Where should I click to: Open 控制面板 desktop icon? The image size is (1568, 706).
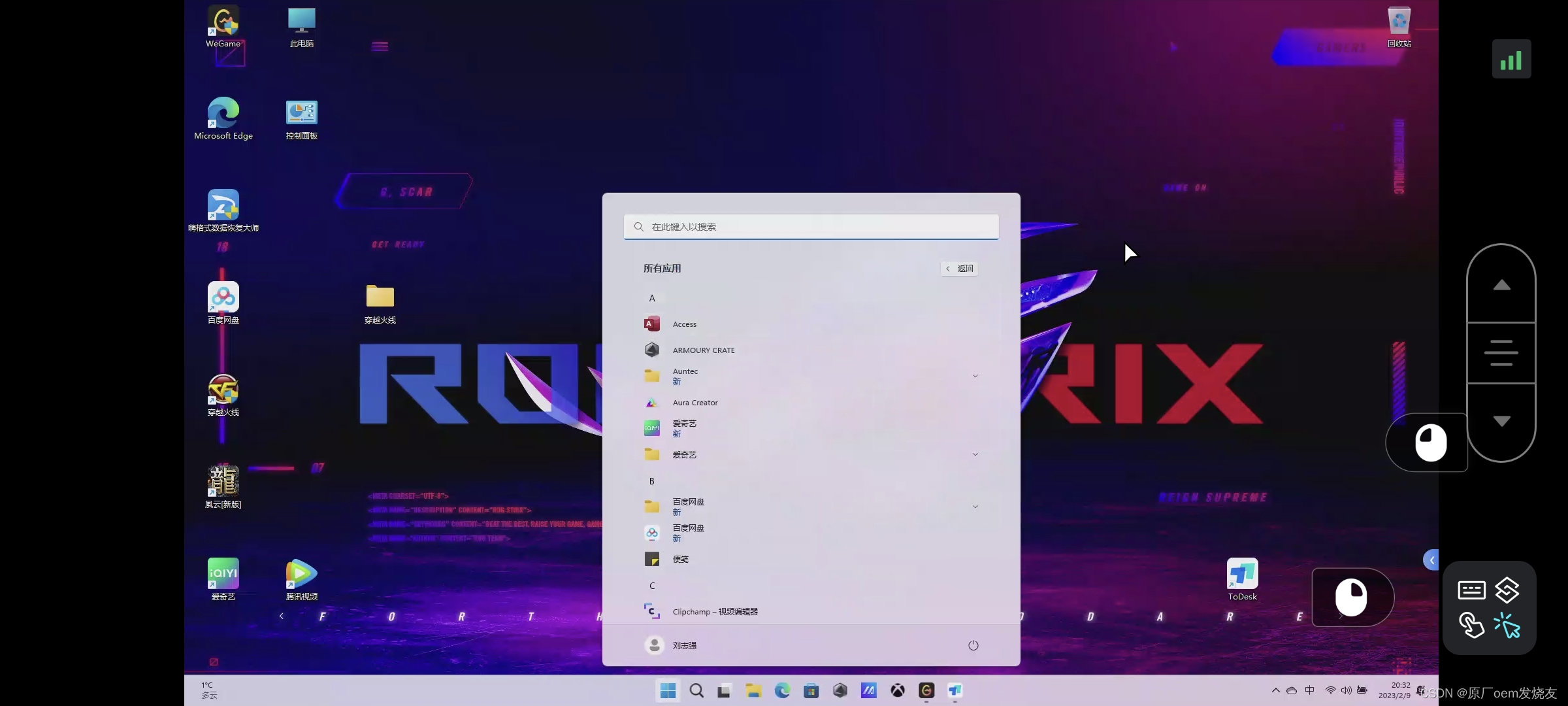coord(301,119)
